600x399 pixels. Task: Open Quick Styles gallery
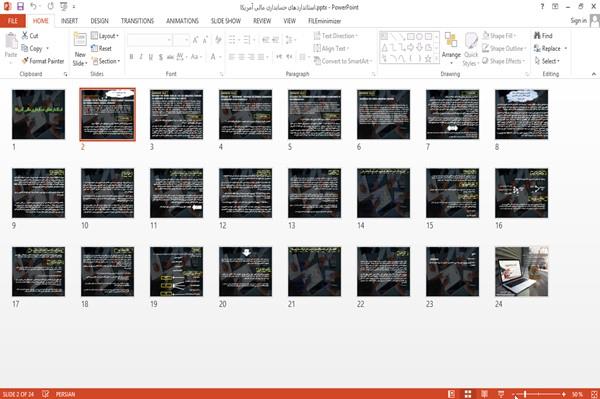[471, 49]
